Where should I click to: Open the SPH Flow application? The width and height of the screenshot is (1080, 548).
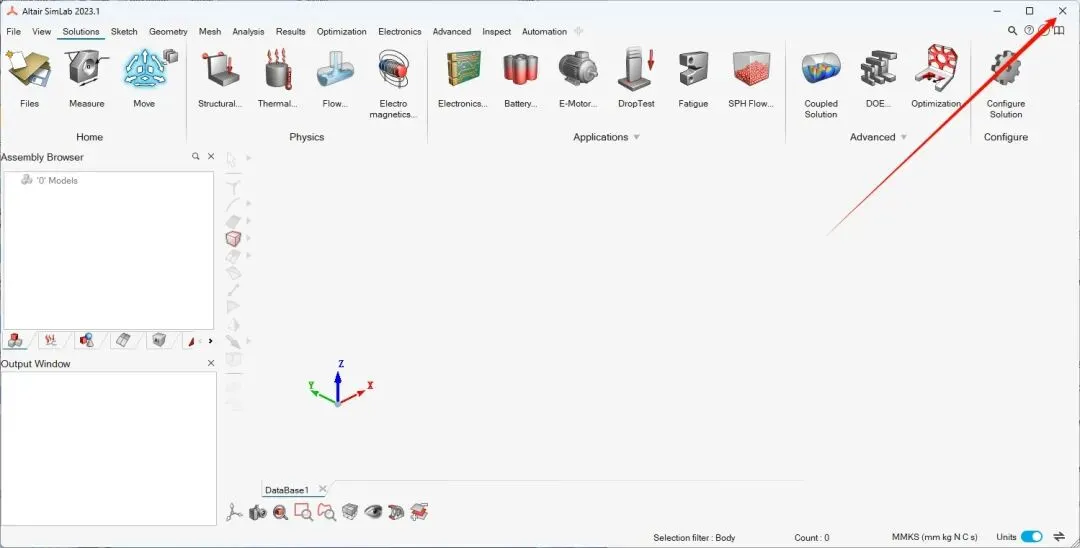point(751,78)
